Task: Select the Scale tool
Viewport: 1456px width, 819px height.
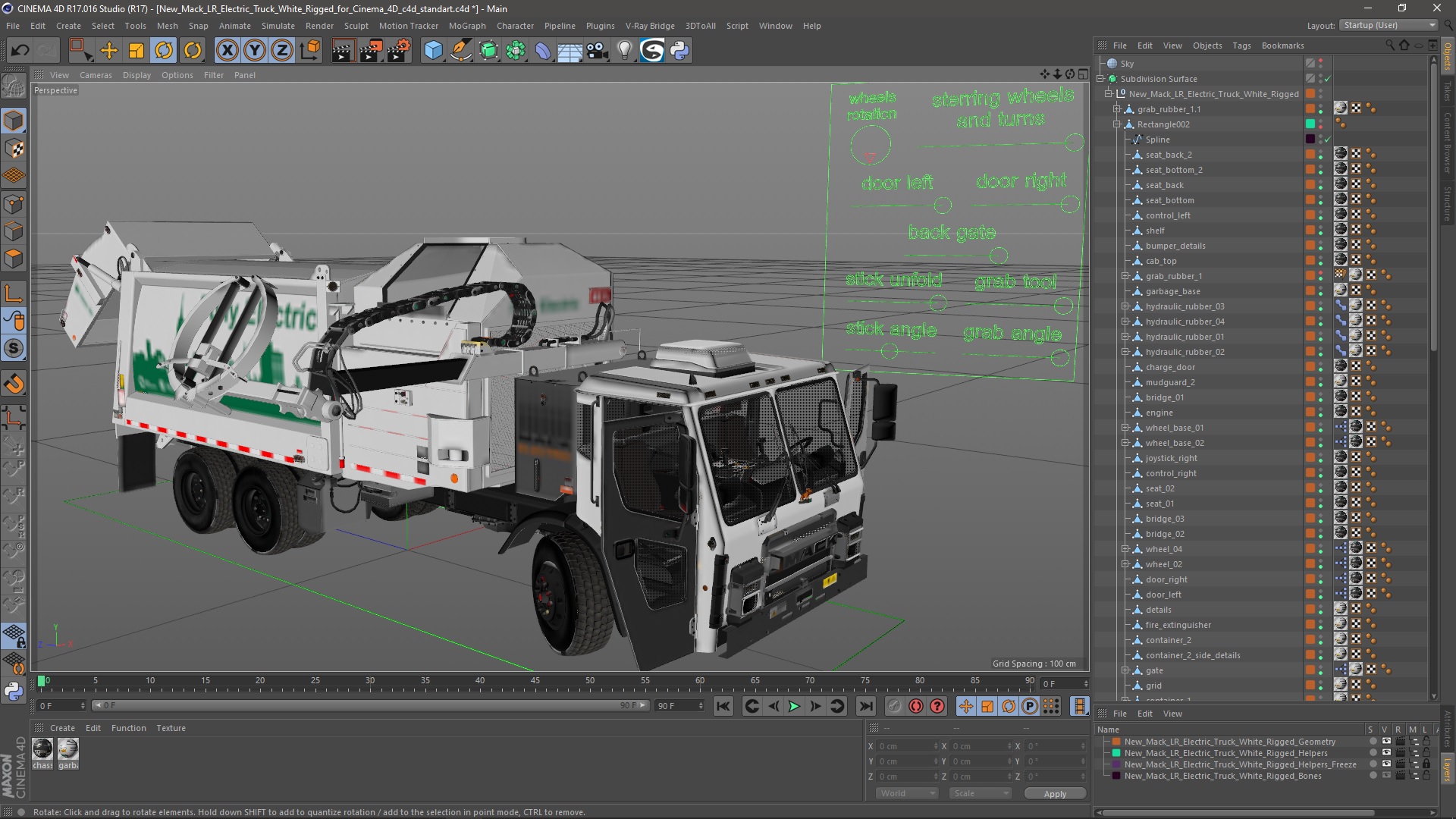Action: point(136,51)
